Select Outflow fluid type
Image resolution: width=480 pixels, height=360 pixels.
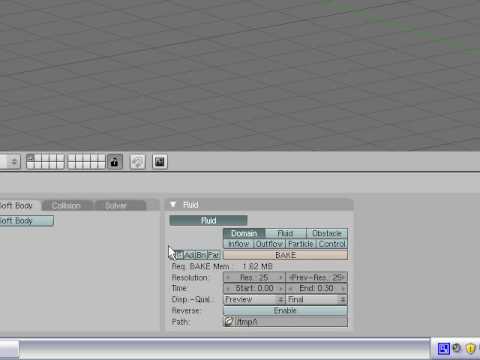coord(269,244)
